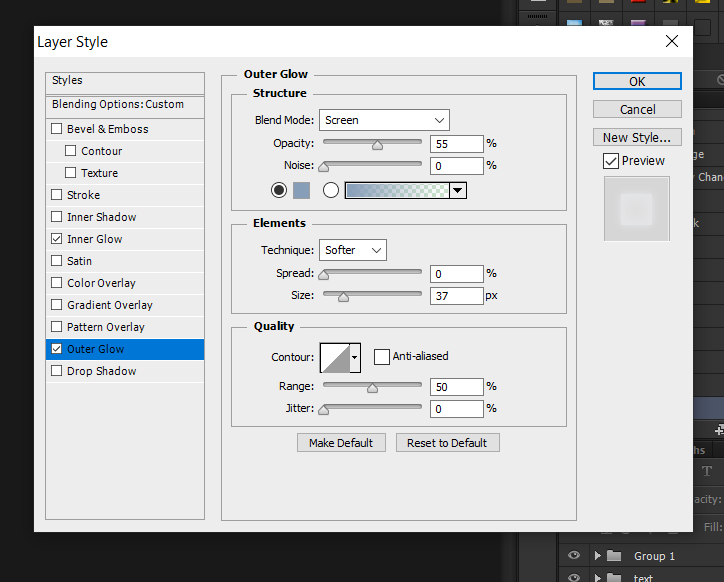Select the text type filter T icon
Screen dimensions: 724x582
(707, 471)
